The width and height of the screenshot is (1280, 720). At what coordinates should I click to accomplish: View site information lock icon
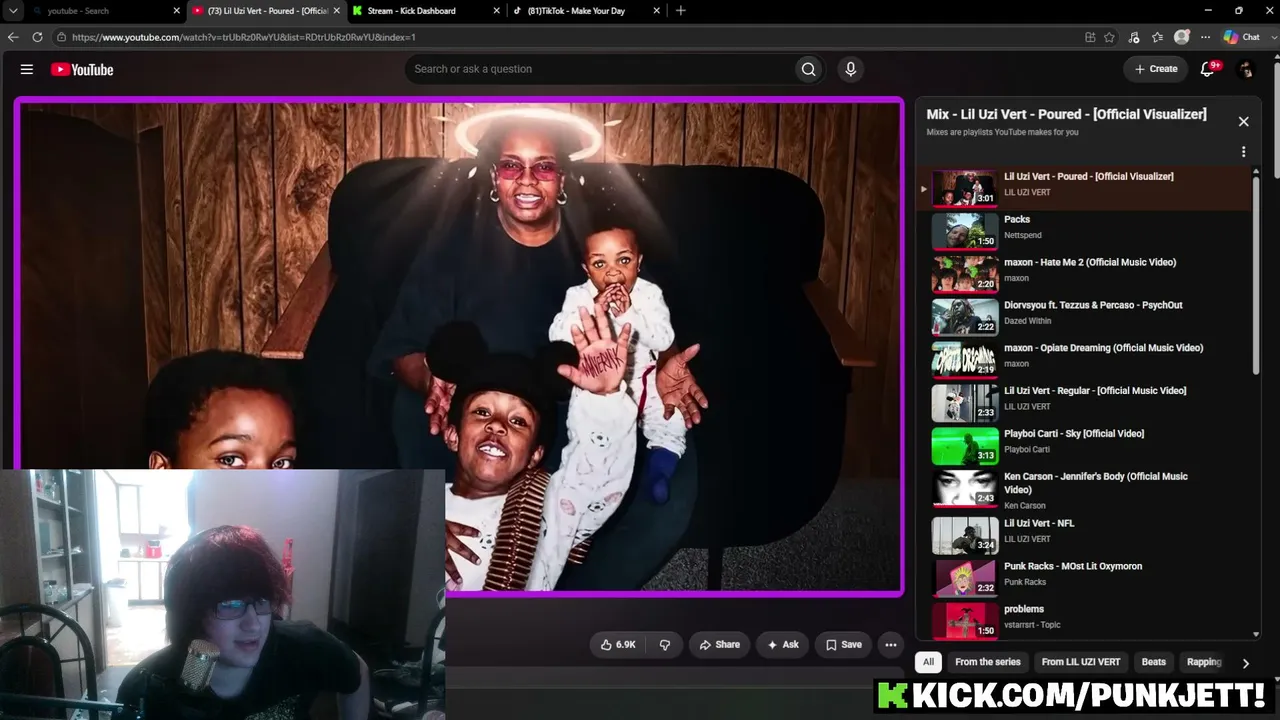pos(61,37)
